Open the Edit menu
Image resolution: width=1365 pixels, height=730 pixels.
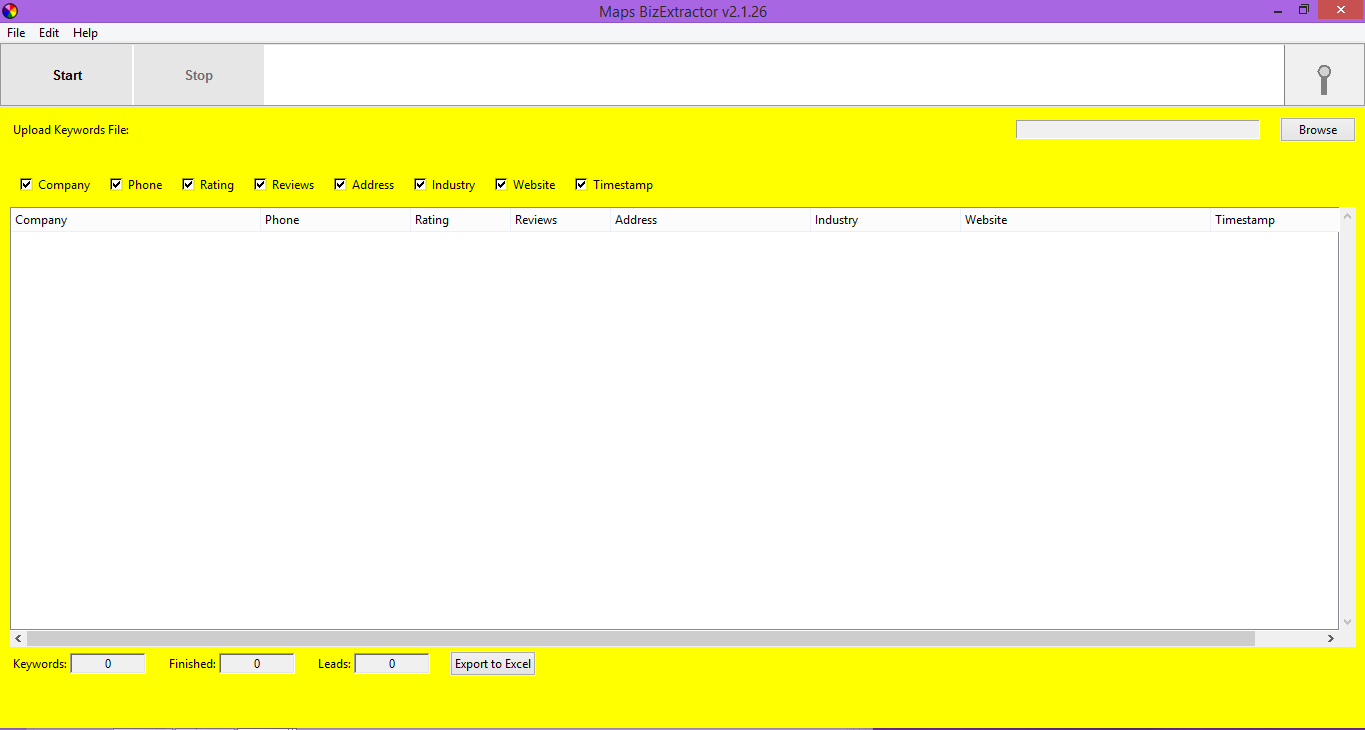pyautogui.click(x=49, y=33)
